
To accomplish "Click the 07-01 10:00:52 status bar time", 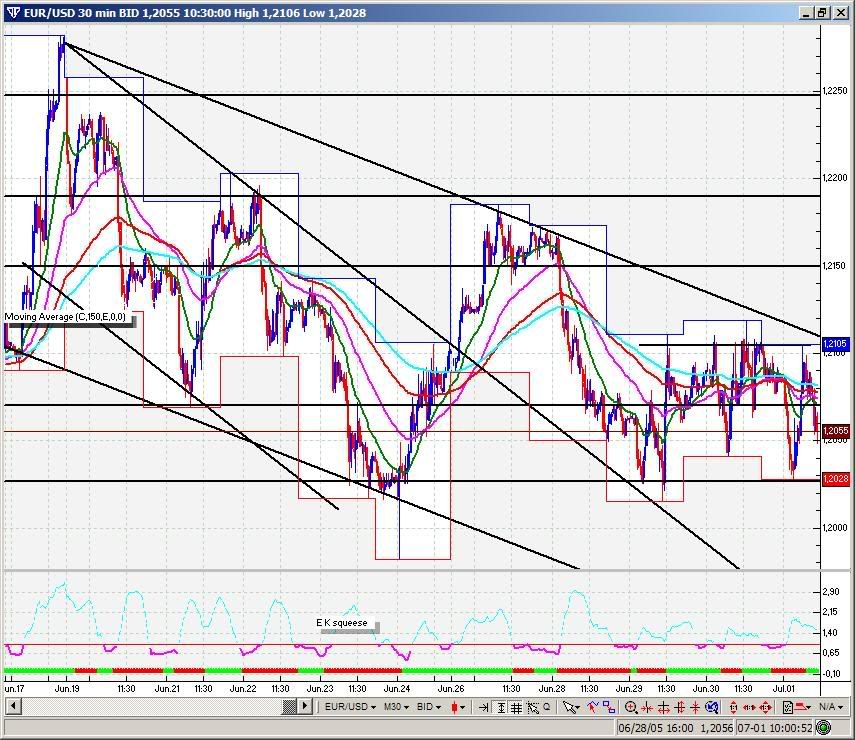I will pyautogui.click(x=775, y=728).
